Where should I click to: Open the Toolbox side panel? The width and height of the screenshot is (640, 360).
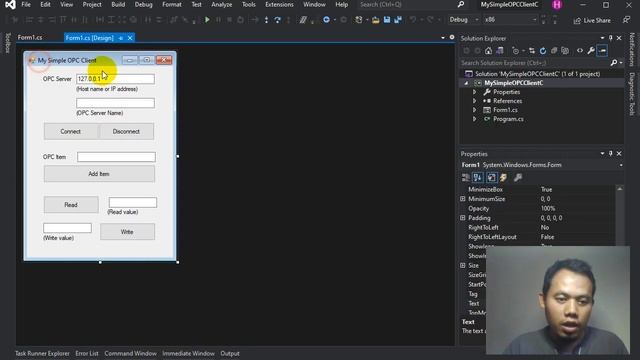pos(7,43)
